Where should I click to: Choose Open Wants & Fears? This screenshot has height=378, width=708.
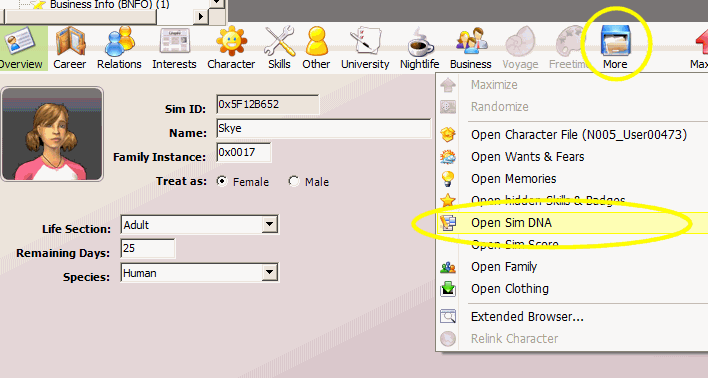pos(527,157)
